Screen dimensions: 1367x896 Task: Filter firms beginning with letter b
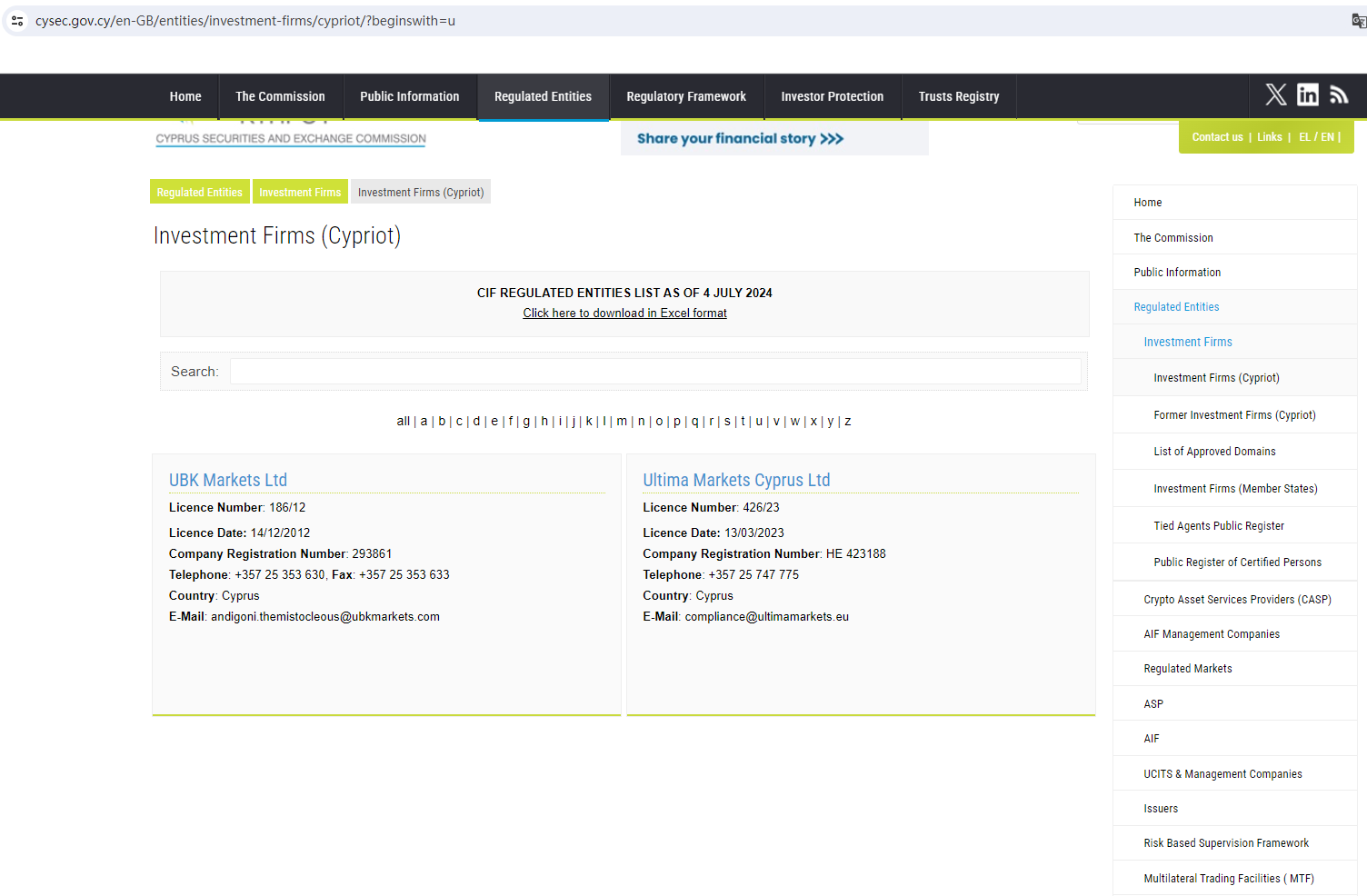coord(442,421)
